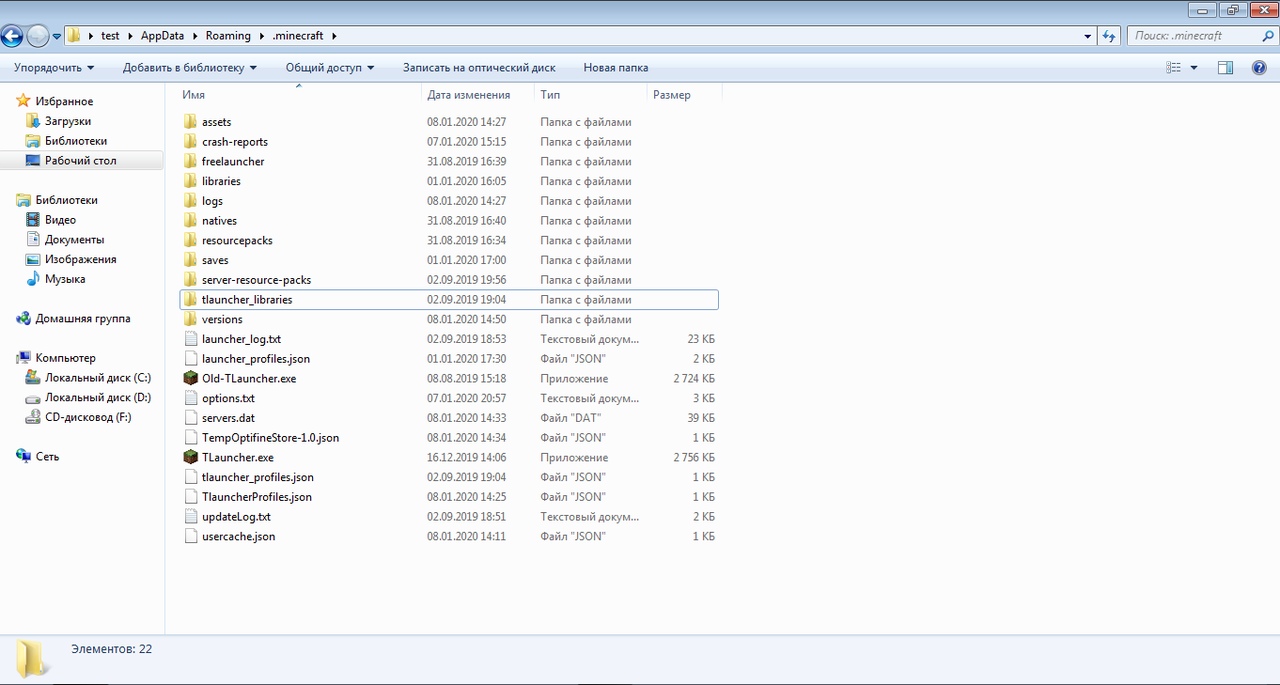Click the refresh button next to address bar
The image size is (1280, 685).
[1108, 36]
